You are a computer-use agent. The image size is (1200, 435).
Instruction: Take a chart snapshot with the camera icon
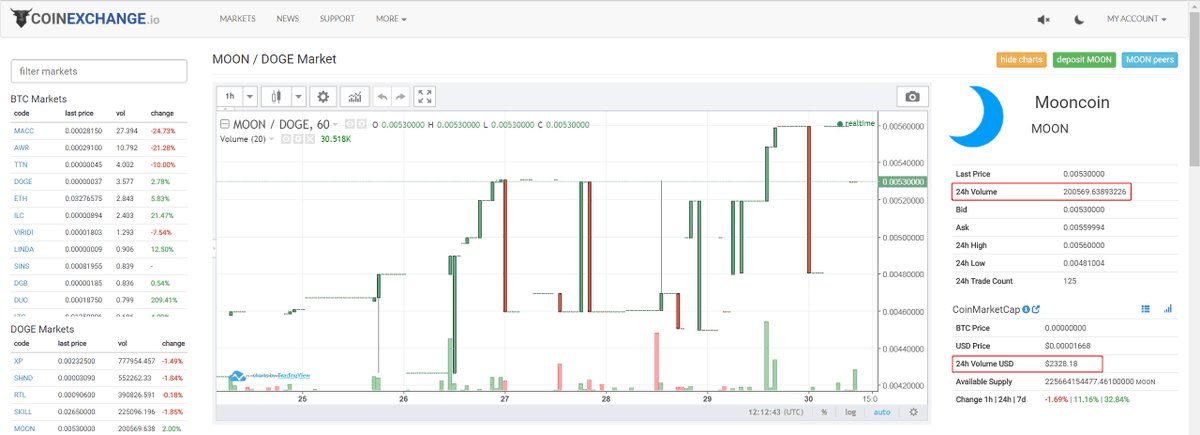pyautogui.click(x=912, y=96)
